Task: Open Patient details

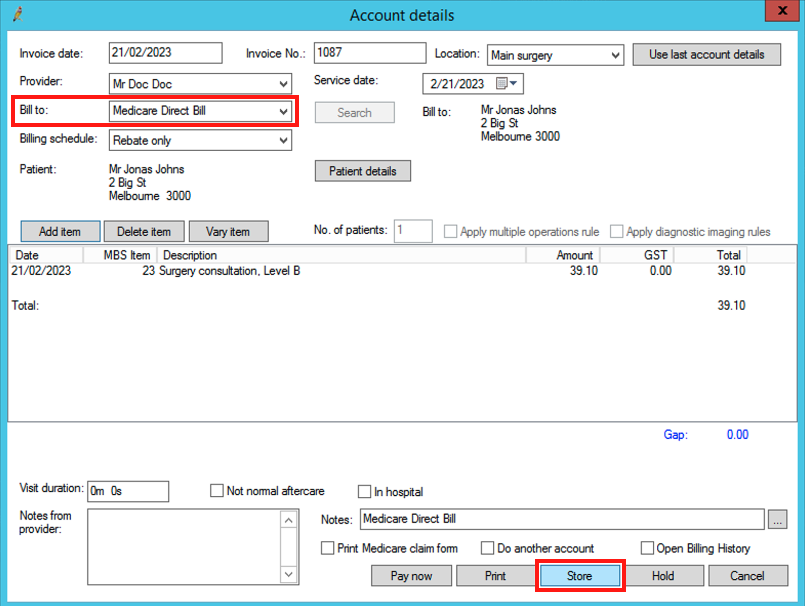Action: tap(362, 171)
